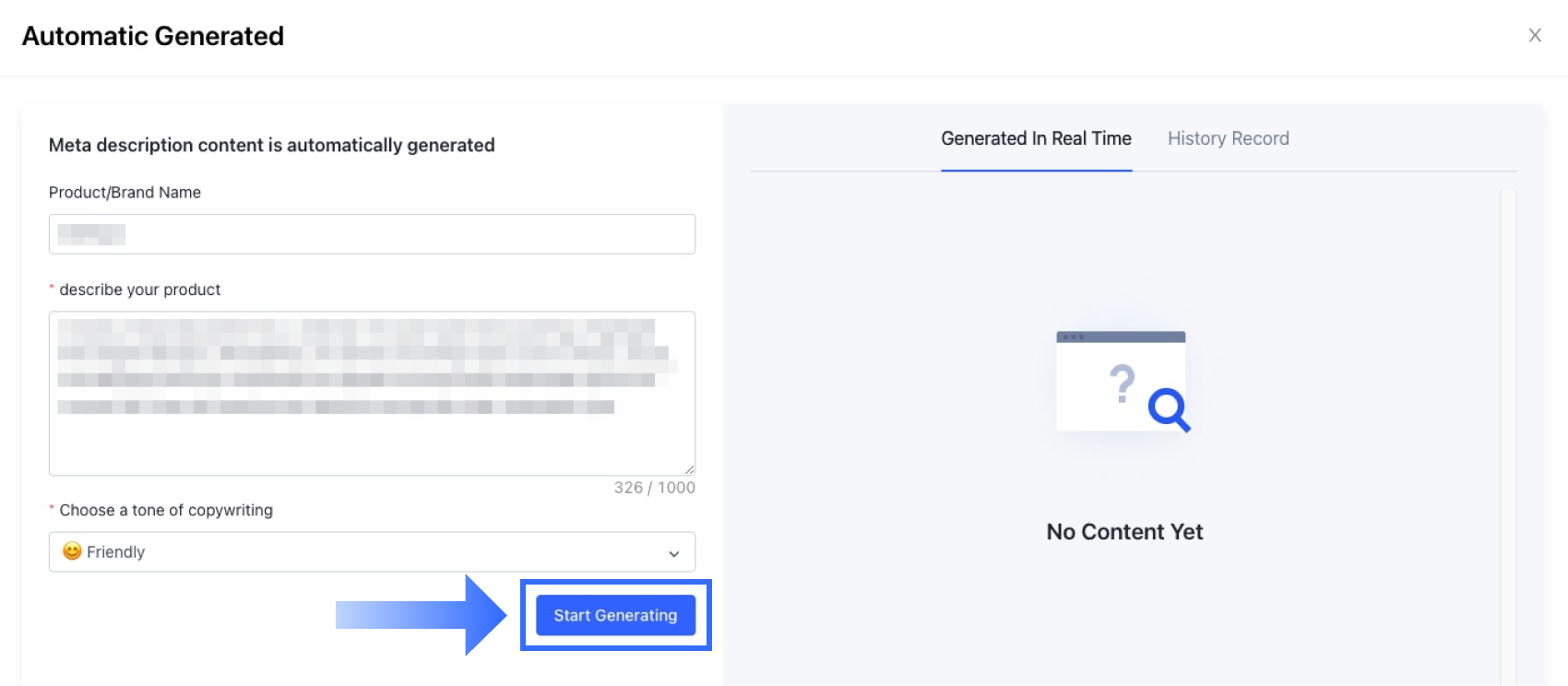Click the big blue arrow pointing to button
The height and width of the screenshot is (686, 1568).
click(x=424, y=615)
